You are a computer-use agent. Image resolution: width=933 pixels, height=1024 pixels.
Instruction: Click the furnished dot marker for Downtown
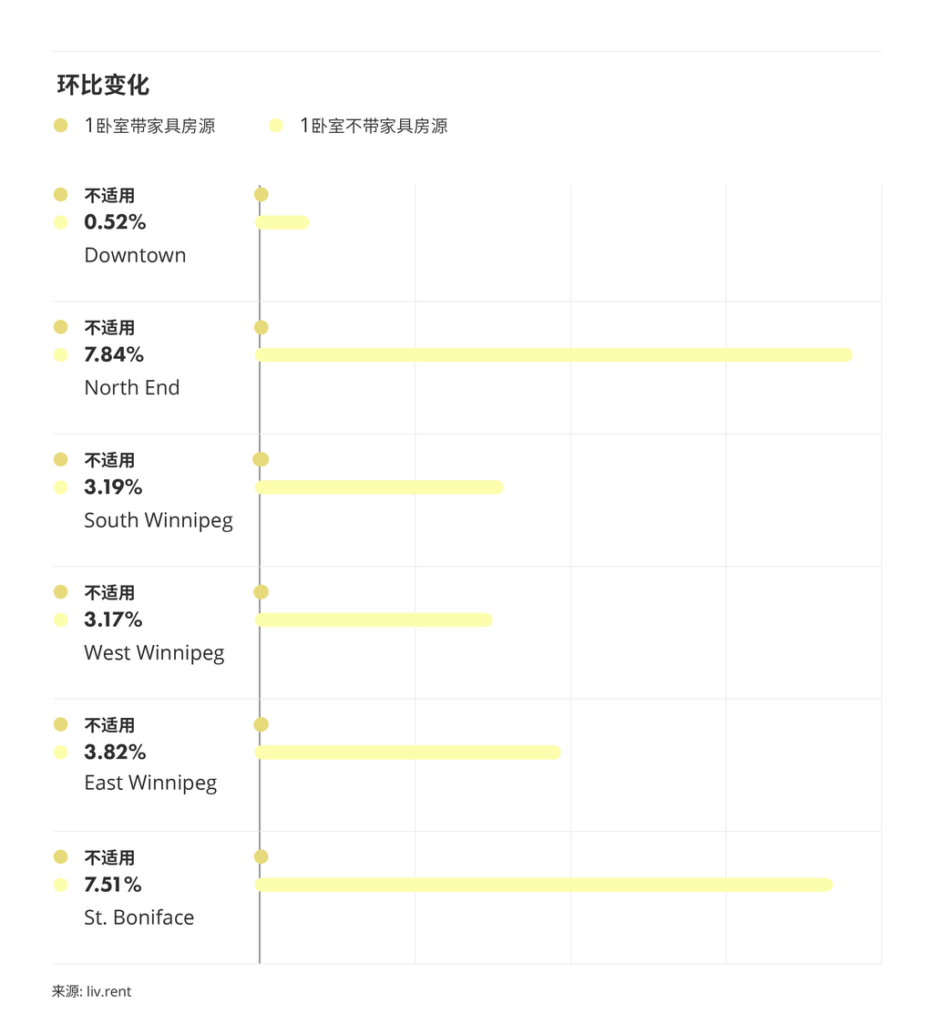[261, 195]
